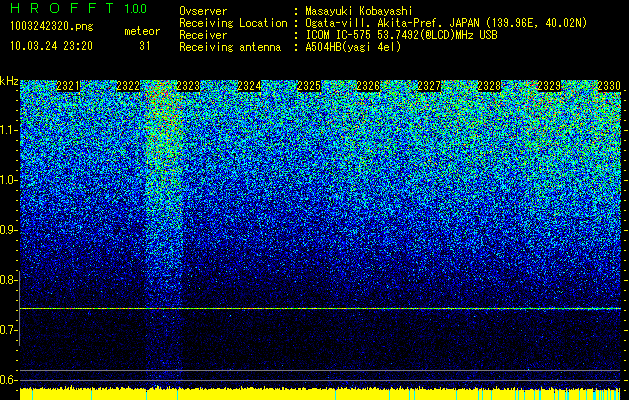Click the kHz axis unit label
This screenshot has width=629, height=400.
pos(9,81)
